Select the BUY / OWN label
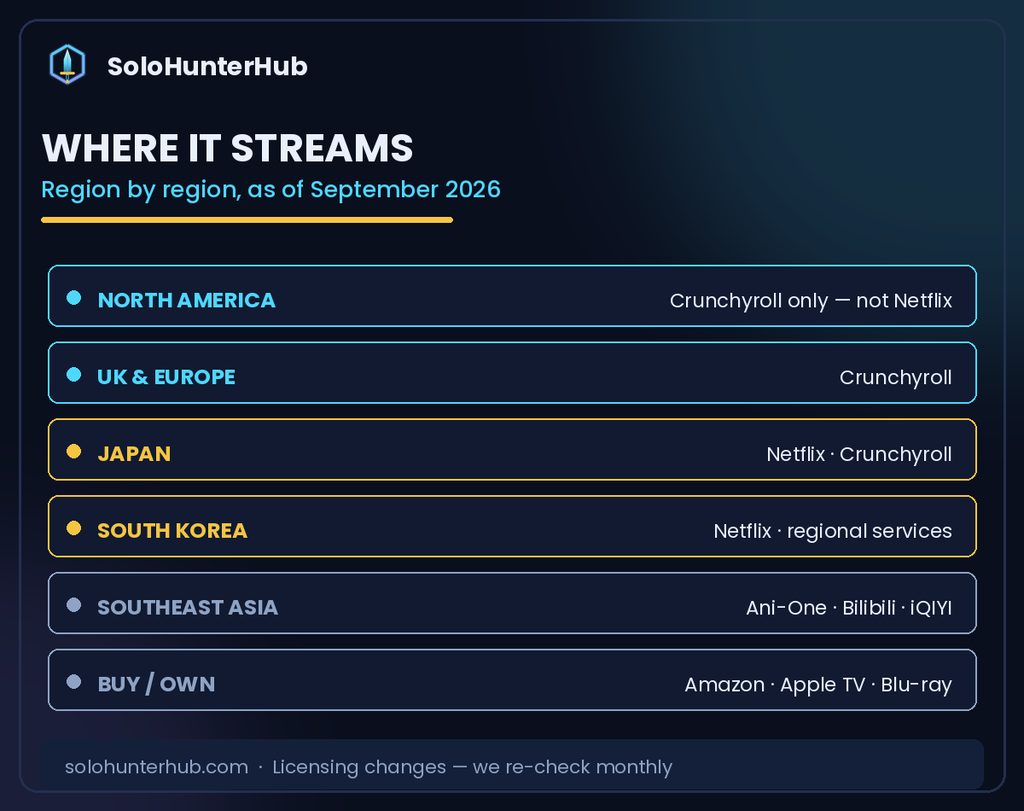This screenshot has height=811, width=1024. click(x=156, y=684)
